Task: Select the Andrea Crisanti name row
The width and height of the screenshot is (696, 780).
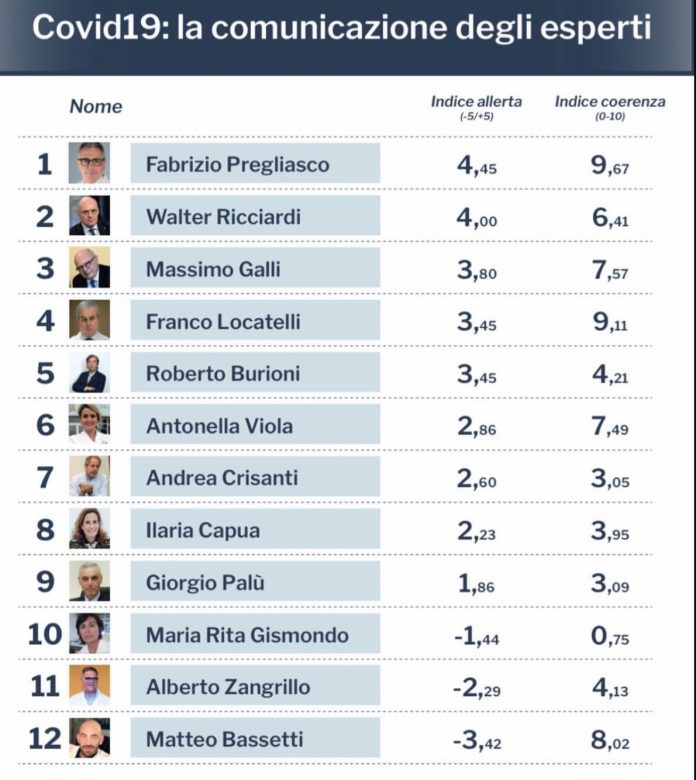Action: pyautogui.click(x=255, y=477)
